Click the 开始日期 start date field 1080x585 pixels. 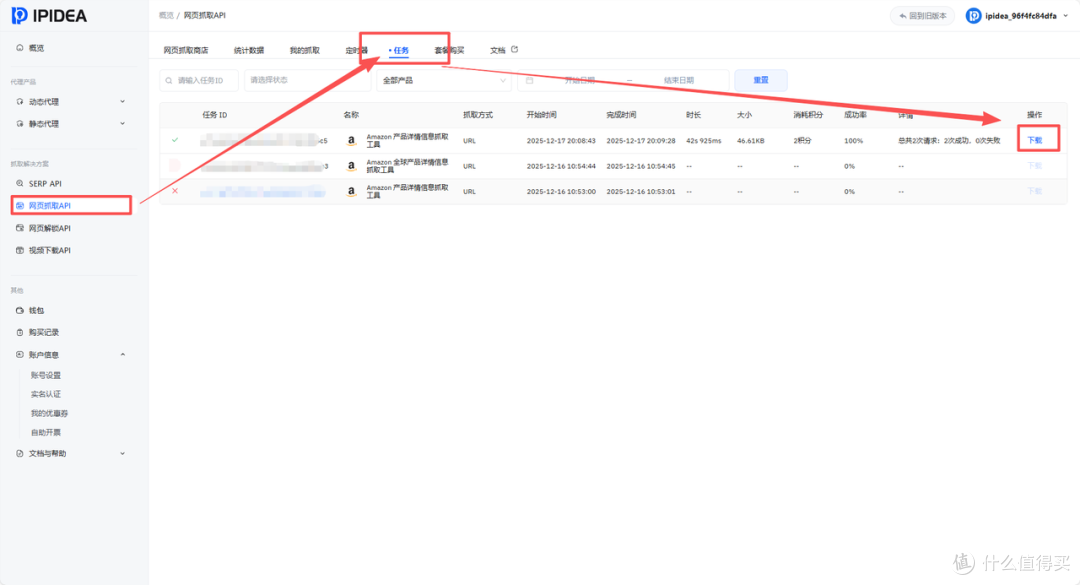pyautogui.click(x=579, y=81)
